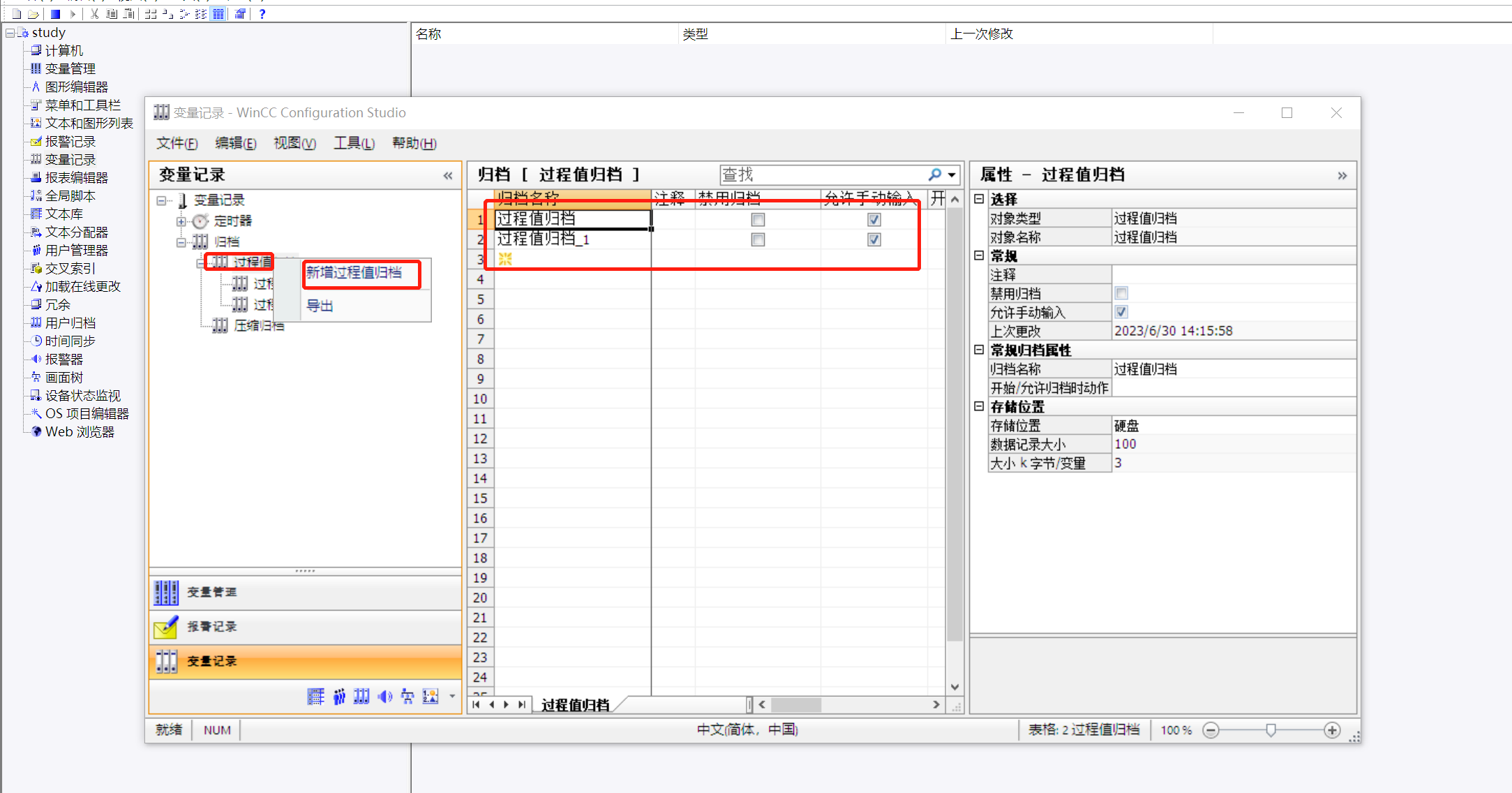Disable 允许手动输入 for 过程值归档 row
1512x793 pixels.
coord(874,219)
